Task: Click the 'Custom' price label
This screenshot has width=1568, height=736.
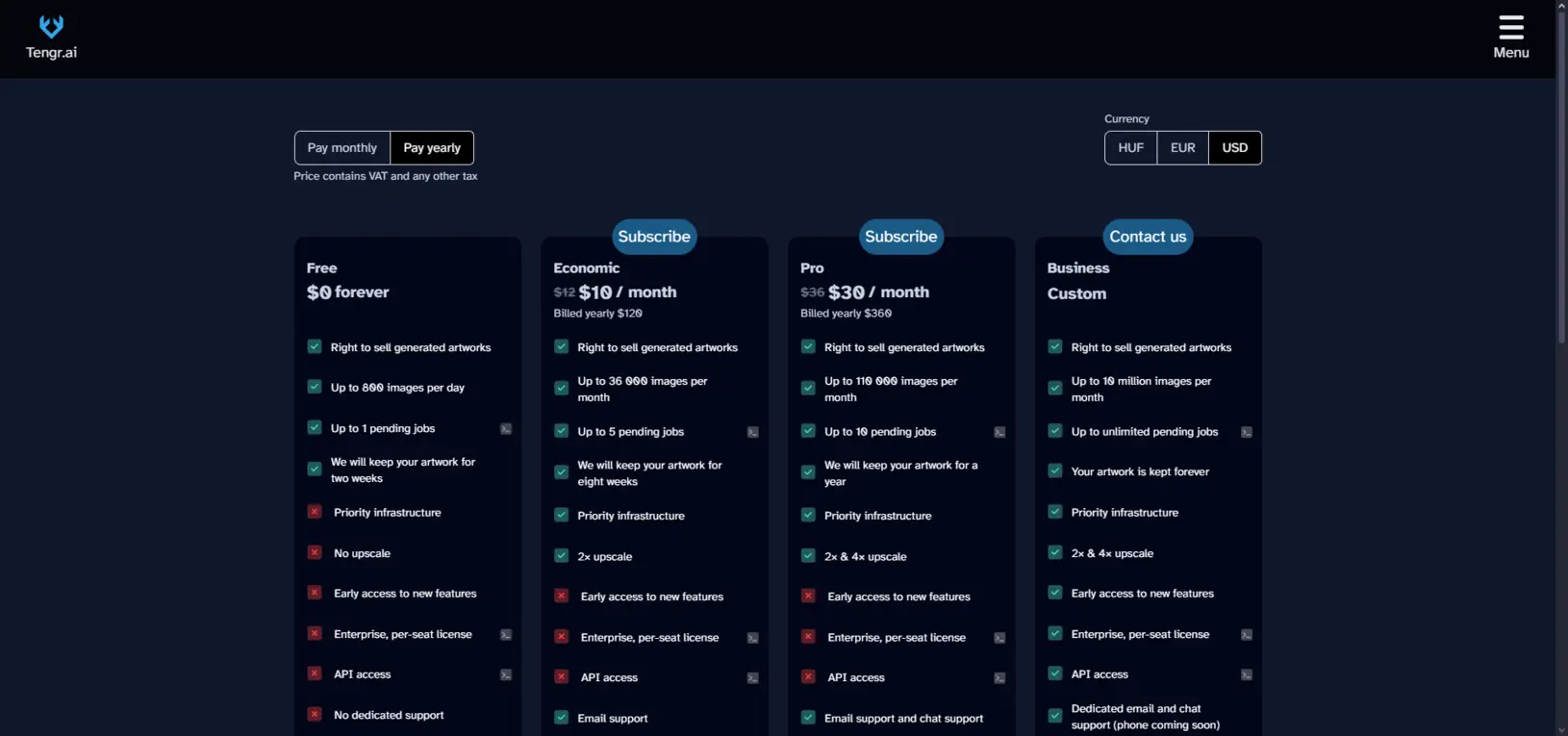Action: [1076, 294]
